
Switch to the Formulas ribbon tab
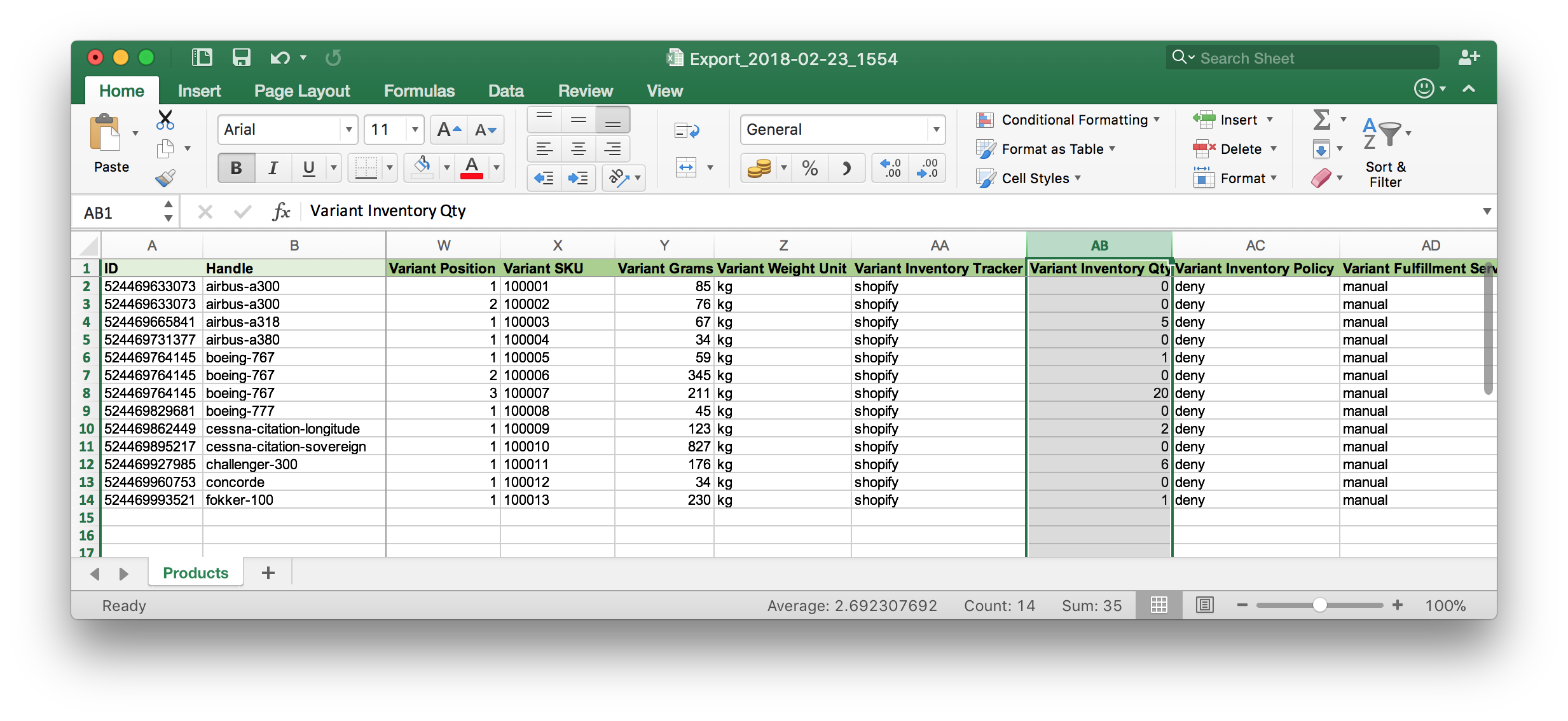point(419,91)
